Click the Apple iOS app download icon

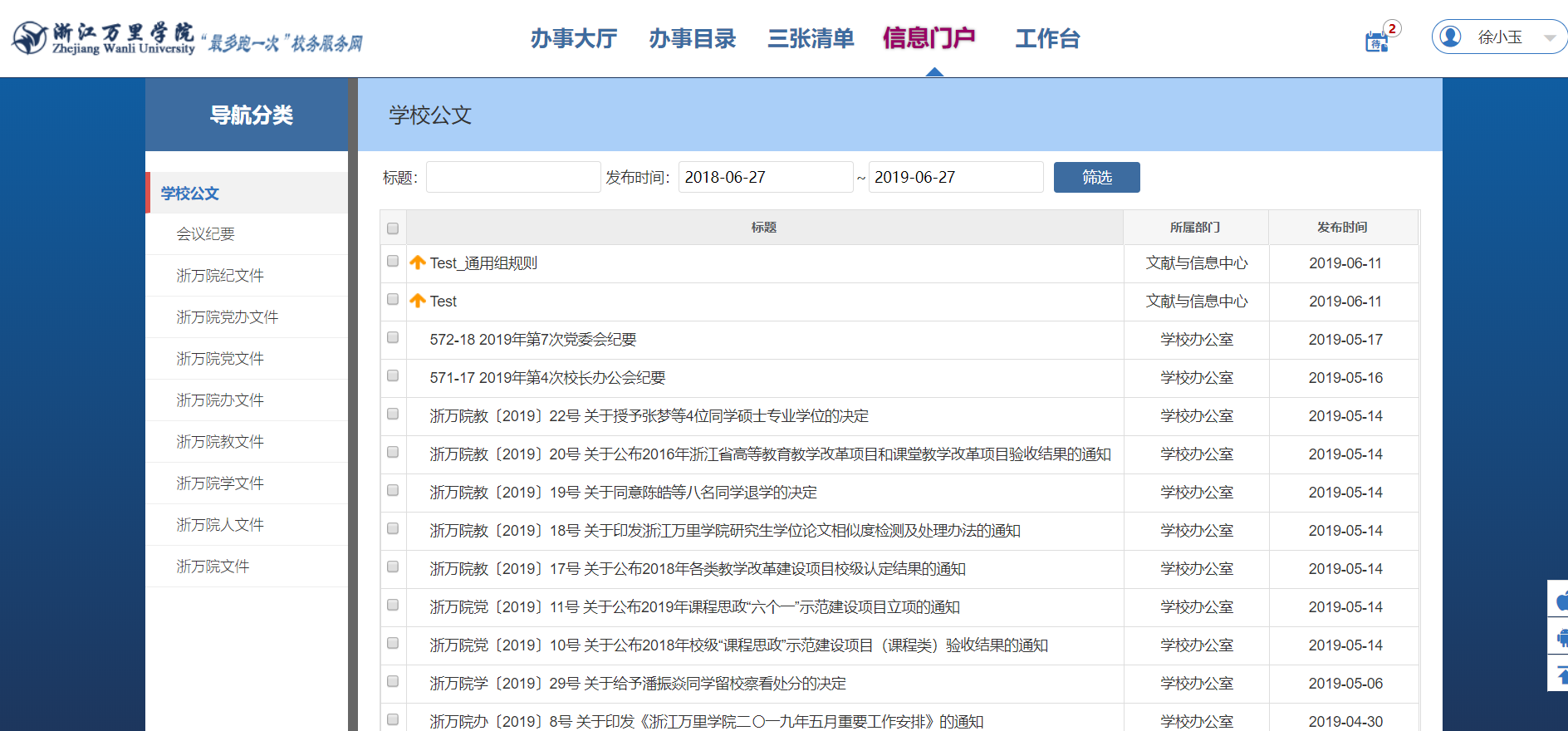(1560, 600)
